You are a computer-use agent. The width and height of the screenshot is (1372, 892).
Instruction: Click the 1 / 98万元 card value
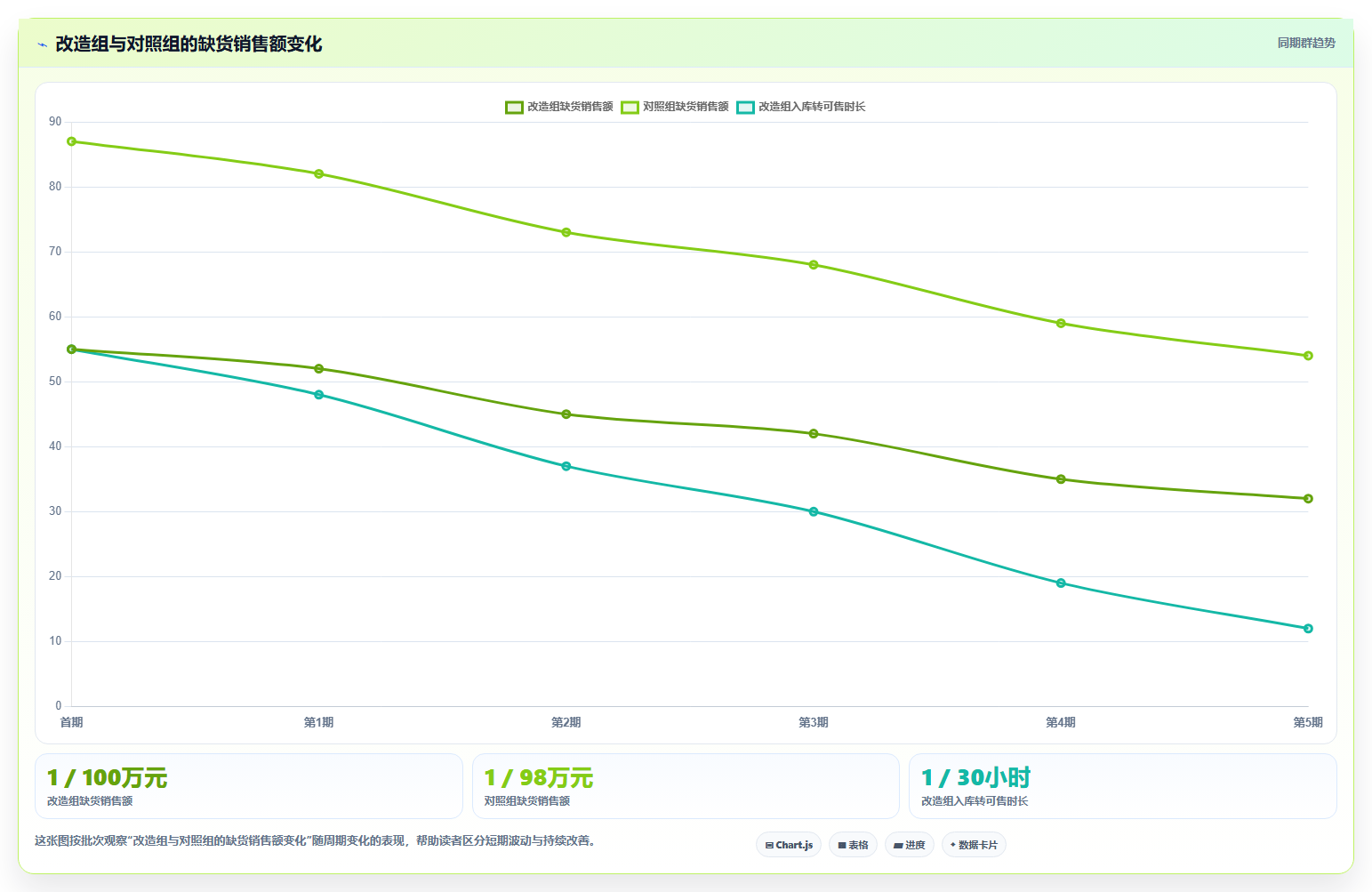coord(539,778)
